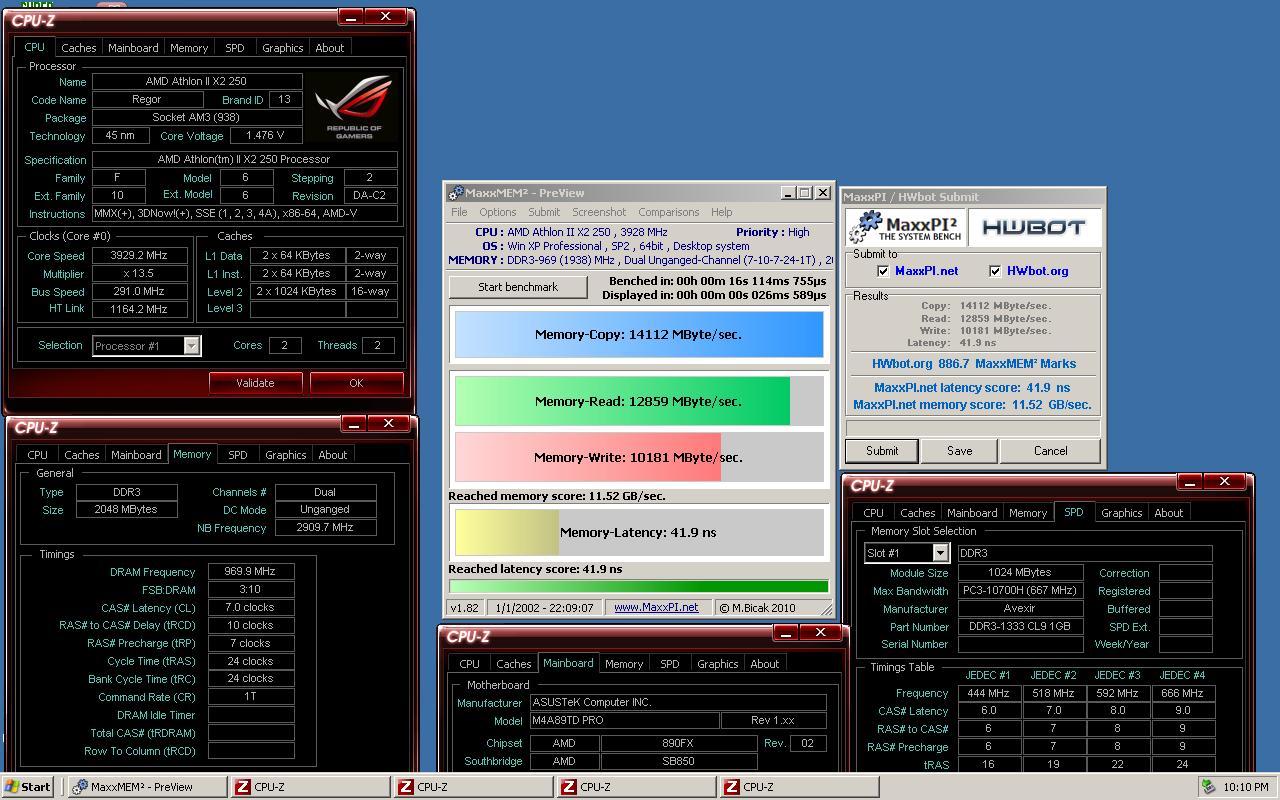The height and width of the screenshot is (800, 1280).
Task: Open the Comparisons menu in MaxxMEM²
Action: (x=668, y=212)
